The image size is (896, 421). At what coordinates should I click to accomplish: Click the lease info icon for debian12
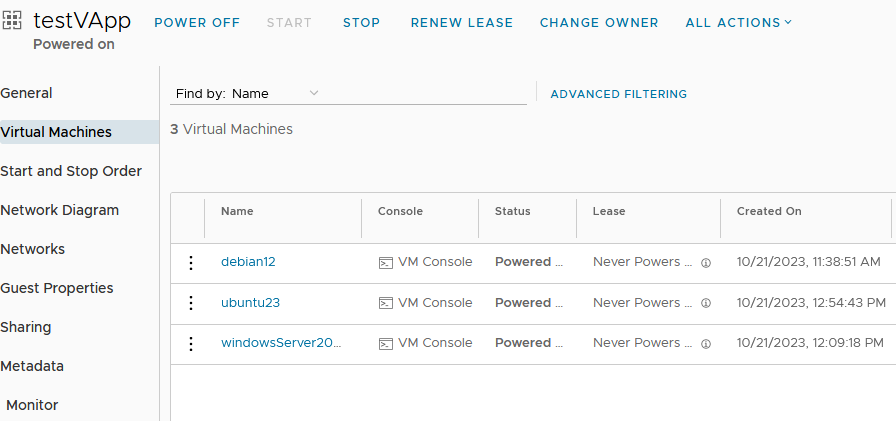[706, 263]
